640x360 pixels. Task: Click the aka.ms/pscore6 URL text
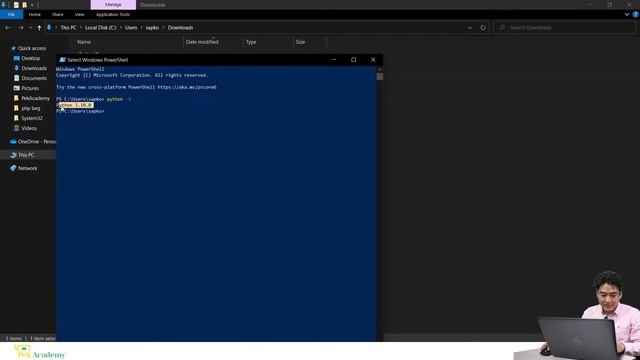click(x=187, y=87)
